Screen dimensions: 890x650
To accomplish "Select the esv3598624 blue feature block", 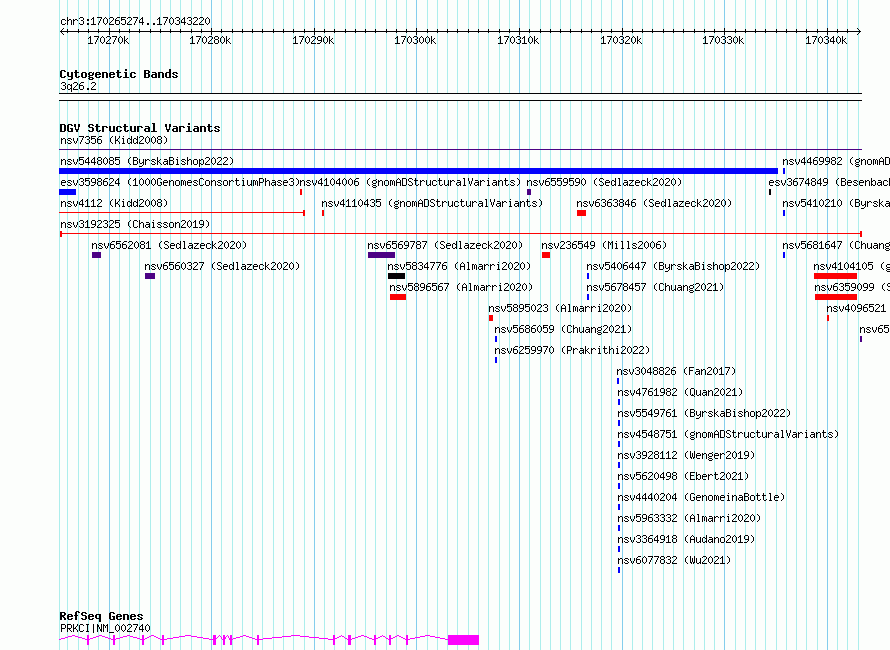I will click(x=68, y=192).
